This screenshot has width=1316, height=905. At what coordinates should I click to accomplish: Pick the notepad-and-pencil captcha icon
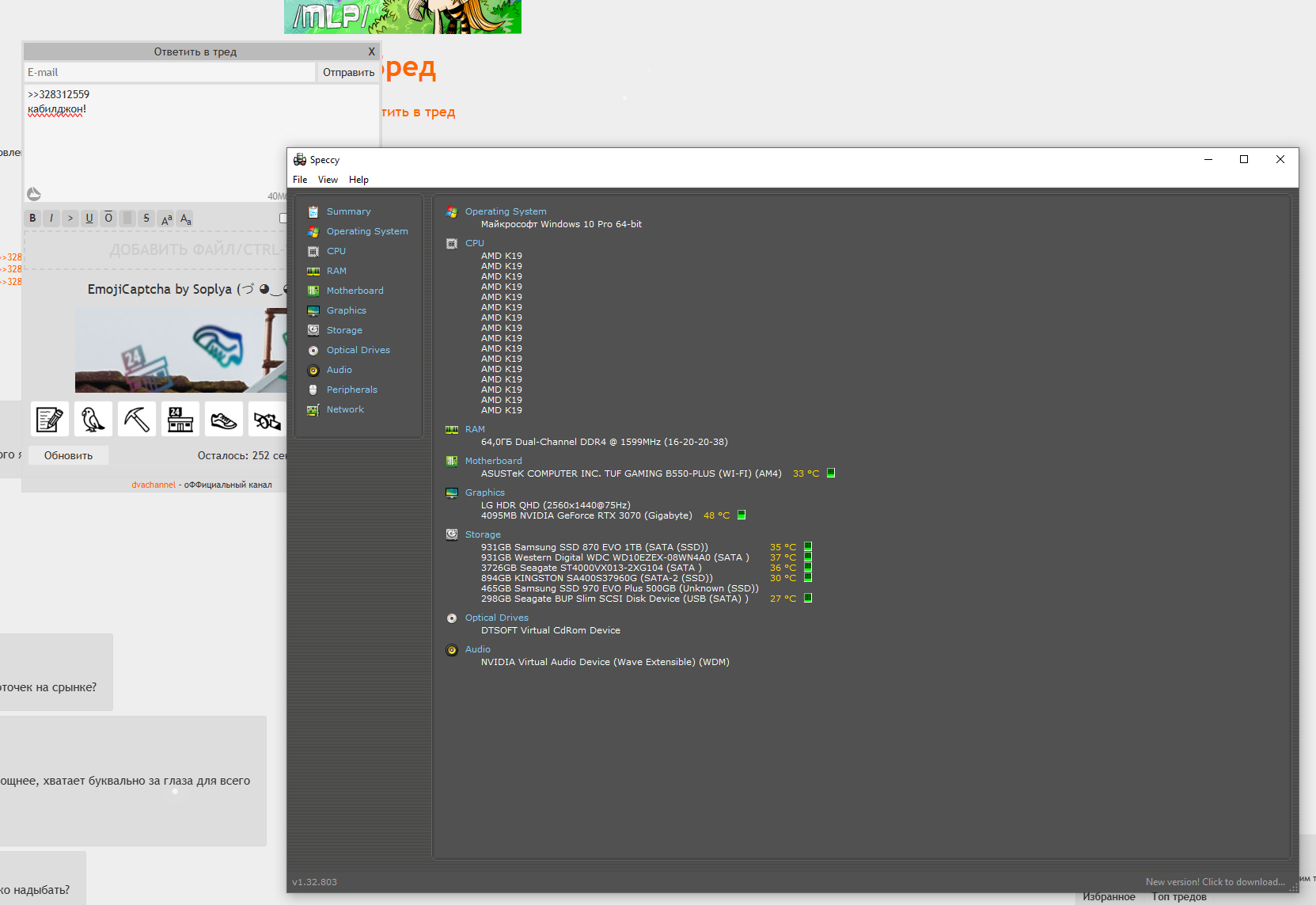(x=50, y=419)
